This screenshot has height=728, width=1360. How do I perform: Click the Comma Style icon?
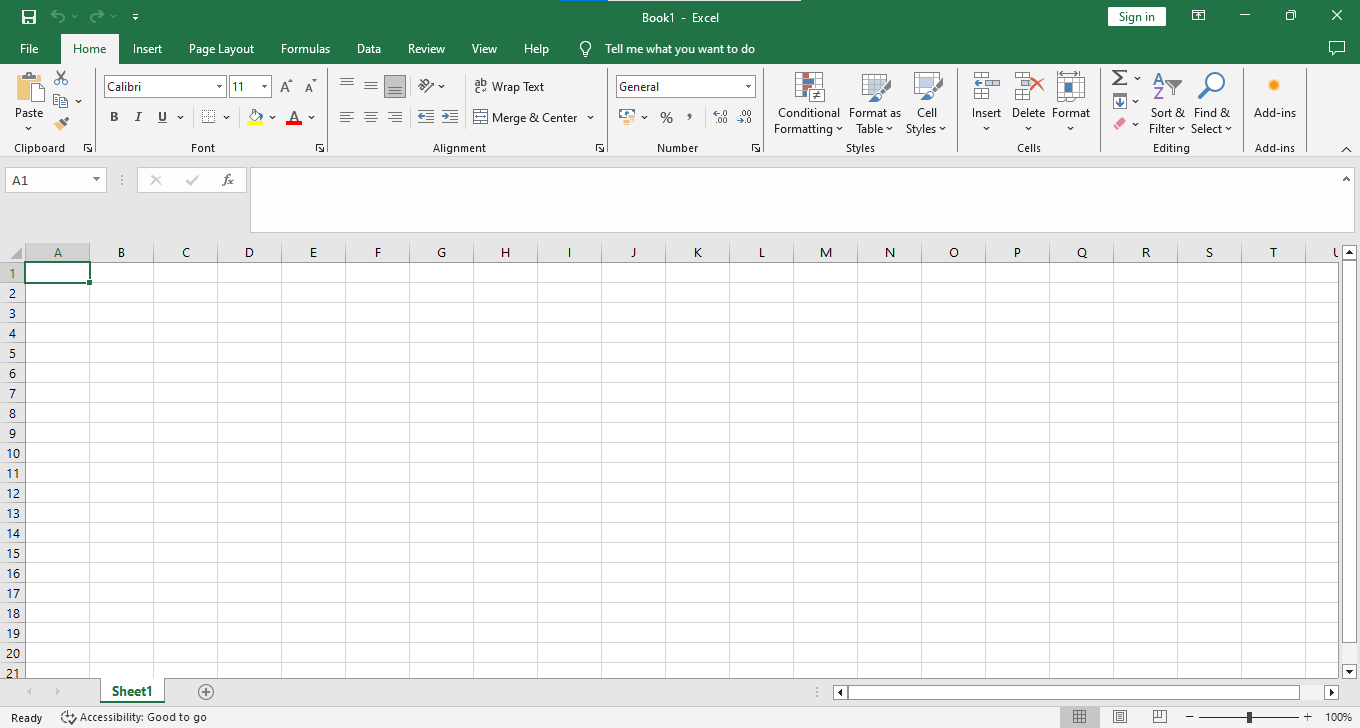[x=690, y=117]
